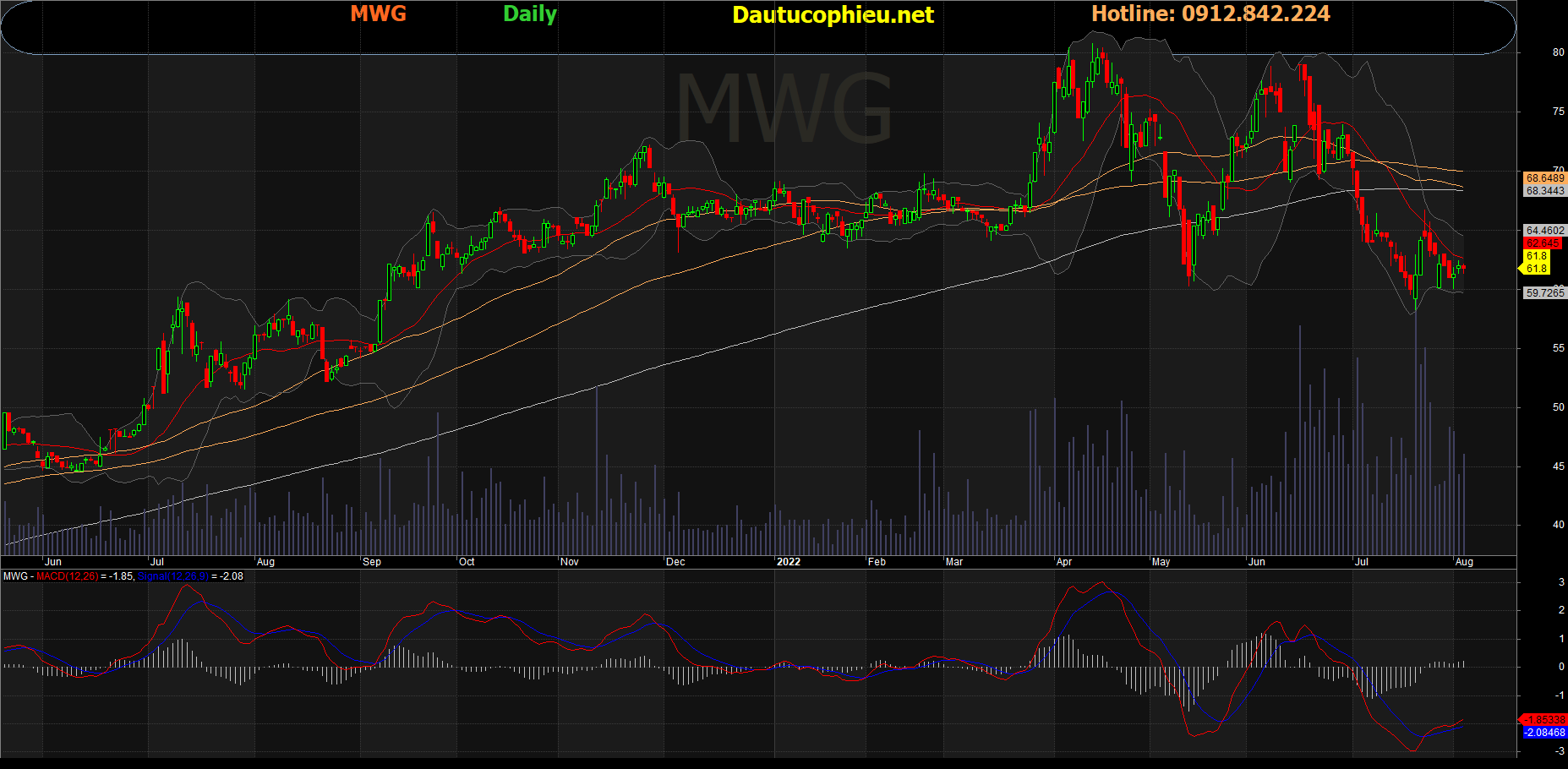The height and width of the screenshot is (769, 1568).
Task: Click the green Daily timeframe label
Action: coord(529,14)
